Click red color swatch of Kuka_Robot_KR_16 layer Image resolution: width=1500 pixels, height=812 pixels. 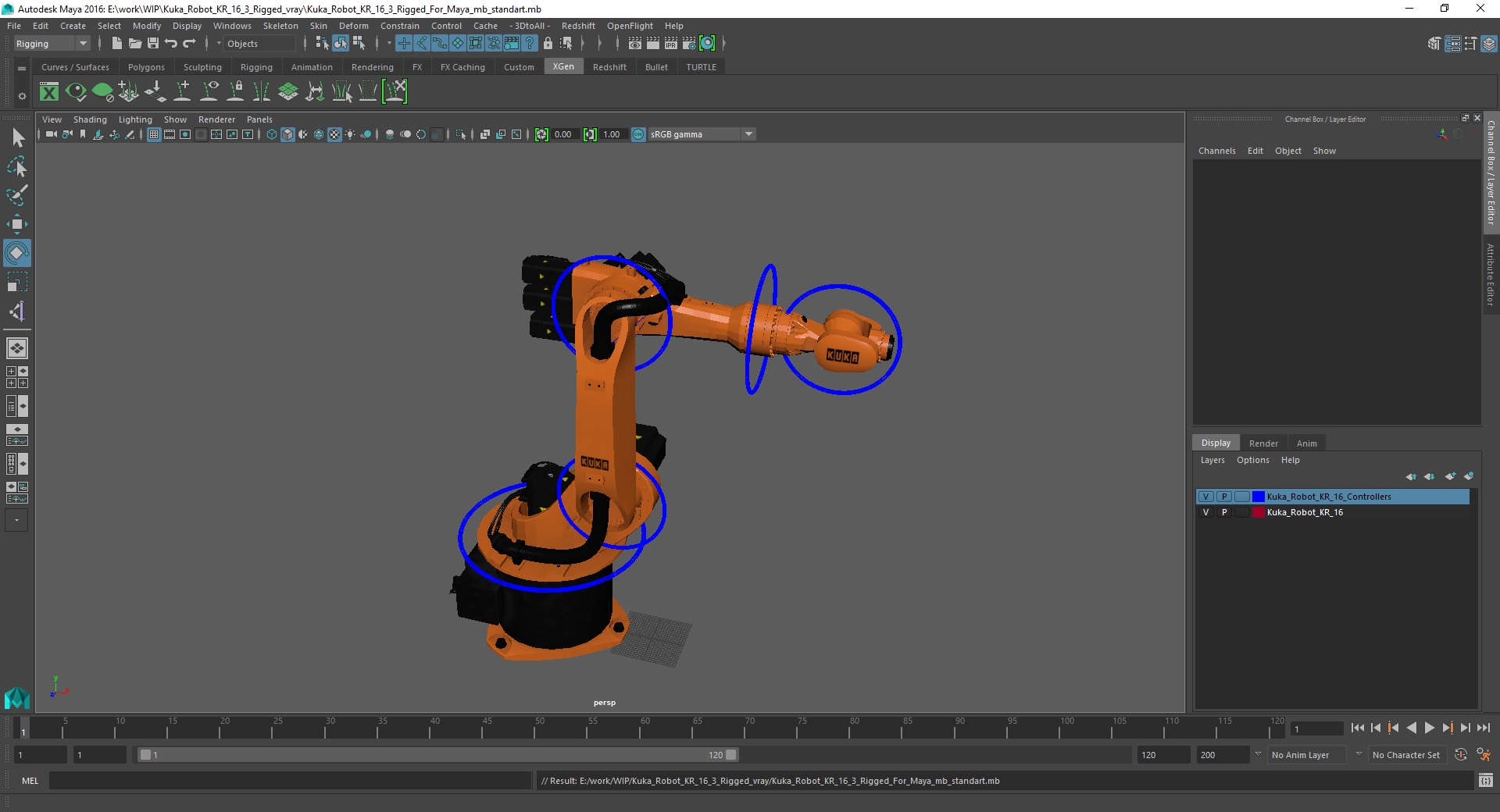pos(1258,512)
